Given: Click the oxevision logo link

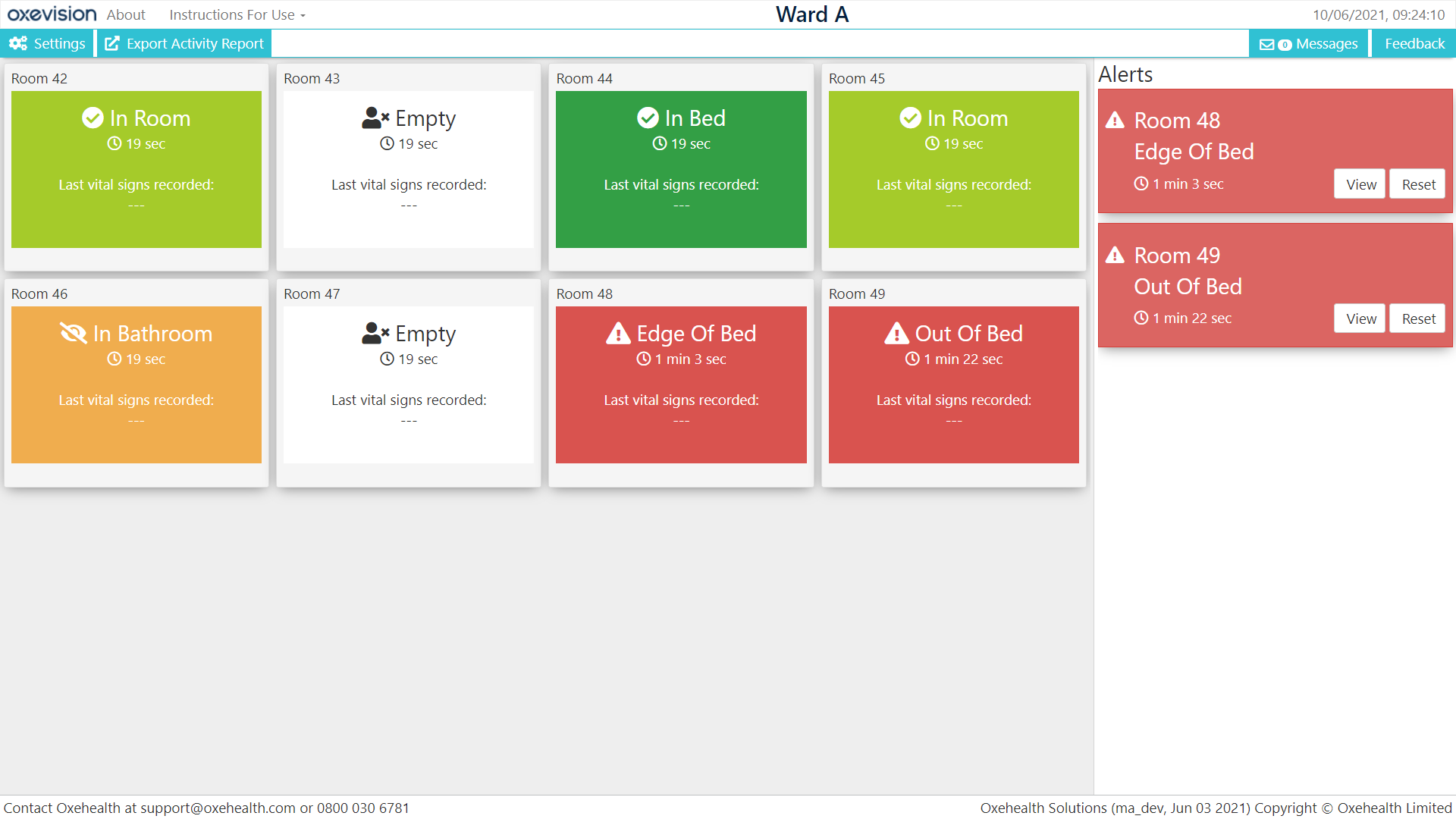Looking at the screenshot, I should click(52, 14).
